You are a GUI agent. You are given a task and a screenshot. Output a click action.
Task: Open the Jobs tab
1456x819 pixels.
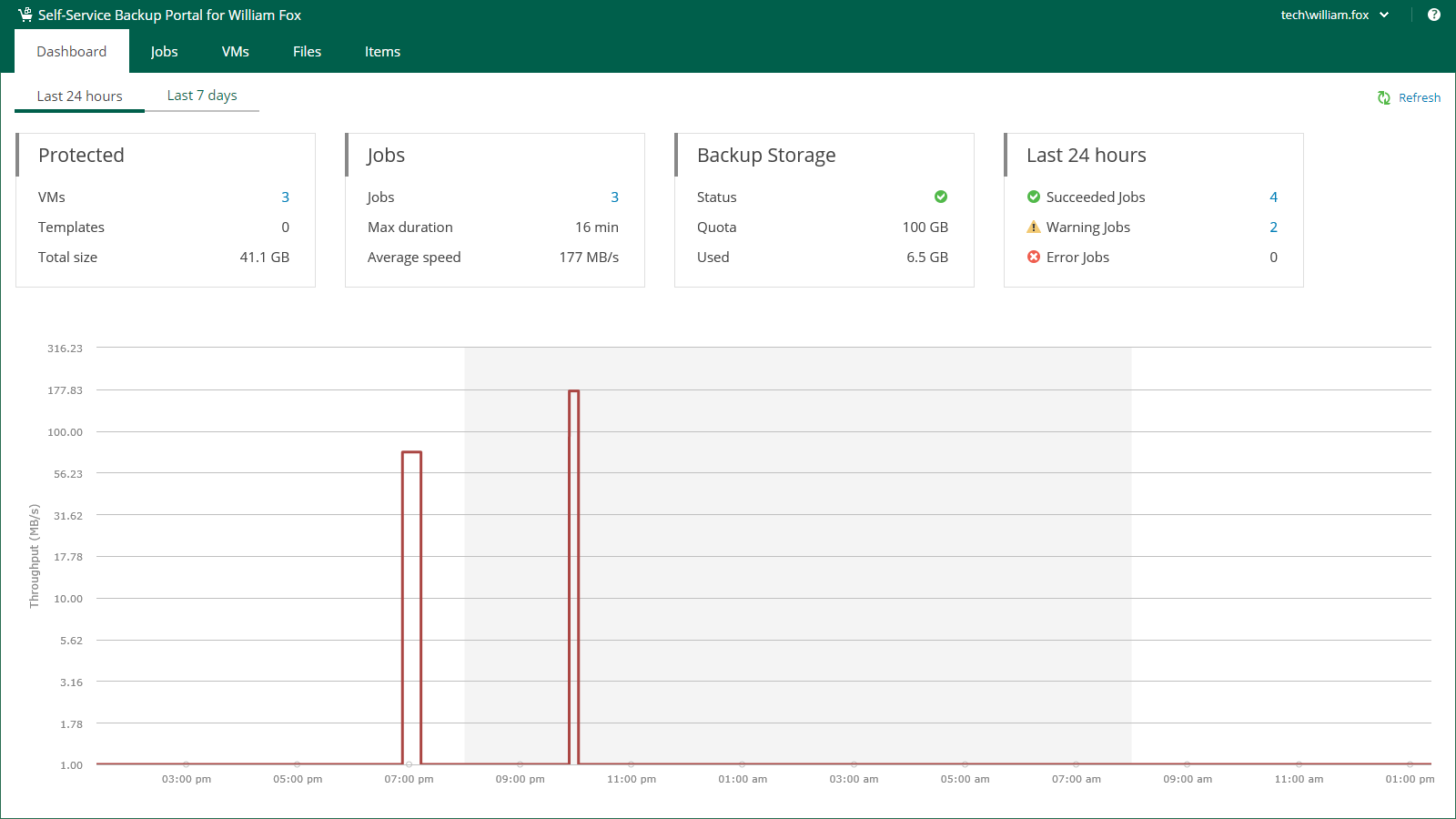click(164, 52)
